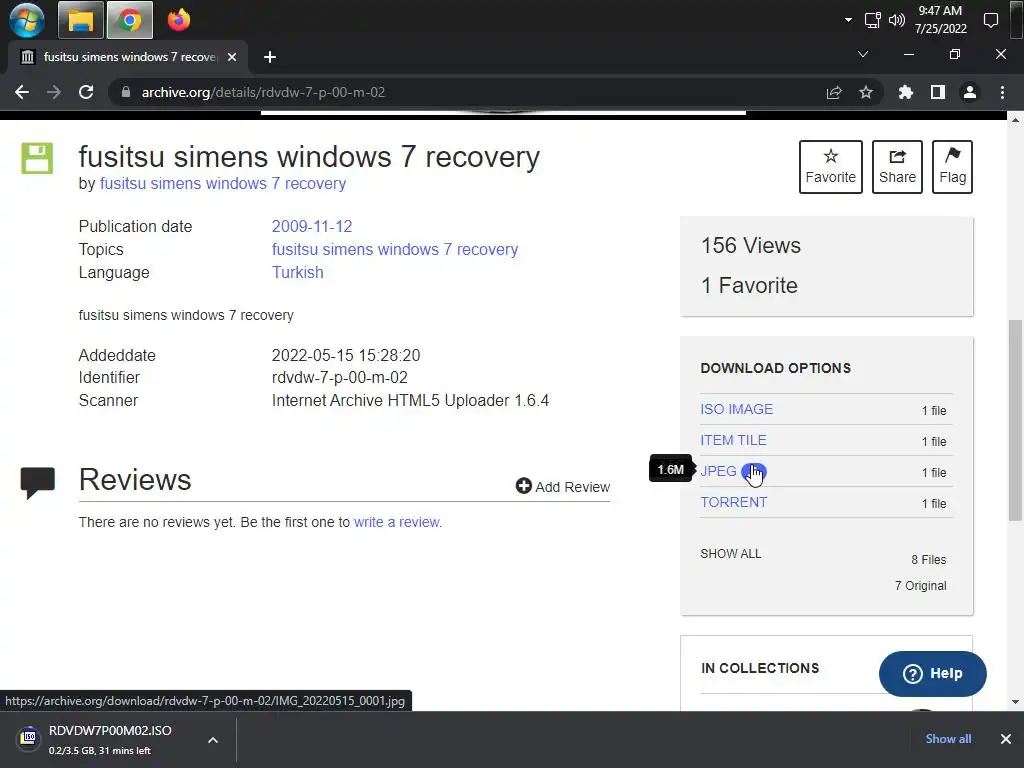The height and width of the screenshot is (768, 1024).
Task: Click the download progress 0.2/3.5 GB text
Action: (x=99, y=751)
